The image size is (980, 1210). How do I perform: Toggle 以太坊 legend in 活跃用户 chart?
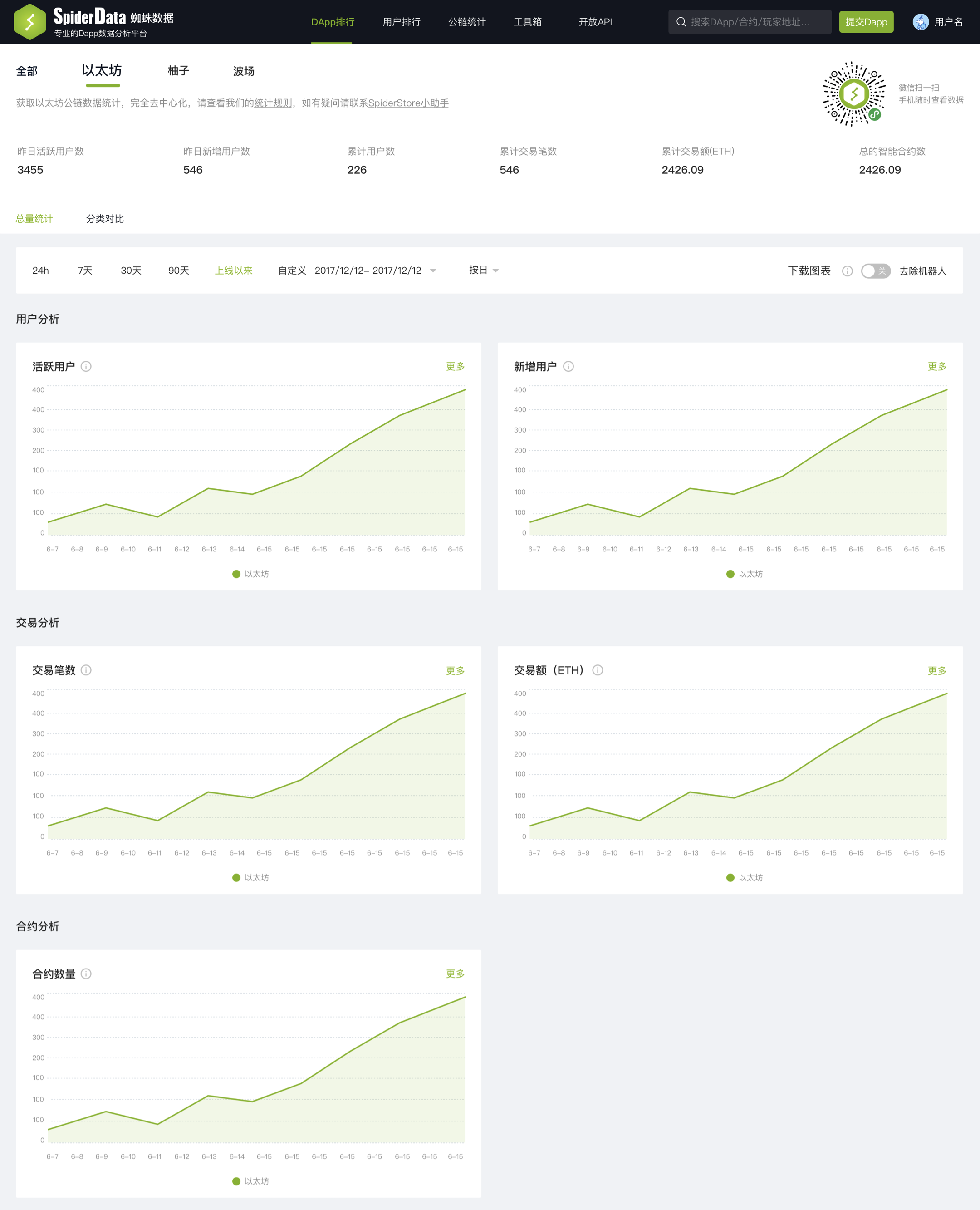[x=250, y=574]
